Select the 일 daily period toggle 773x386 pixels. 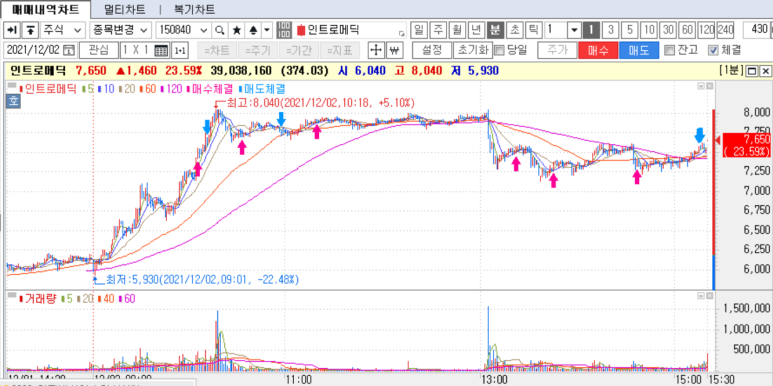pos(419,30)
